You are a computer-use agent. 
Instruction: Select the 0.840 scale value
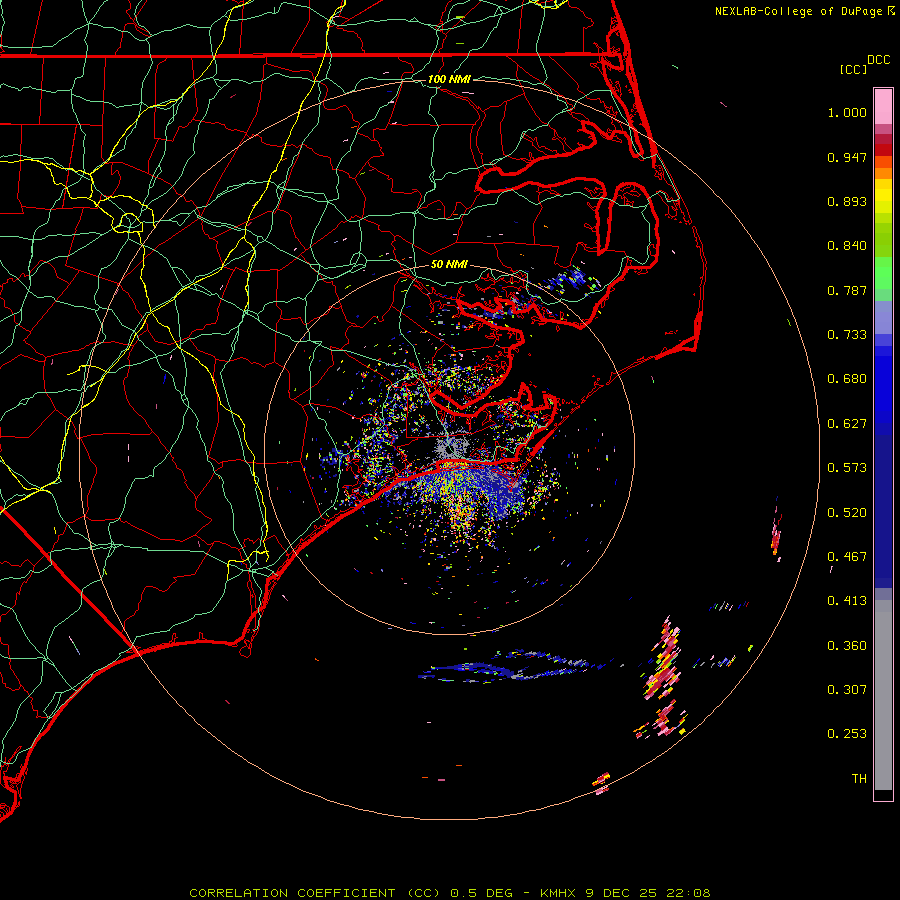847,246
